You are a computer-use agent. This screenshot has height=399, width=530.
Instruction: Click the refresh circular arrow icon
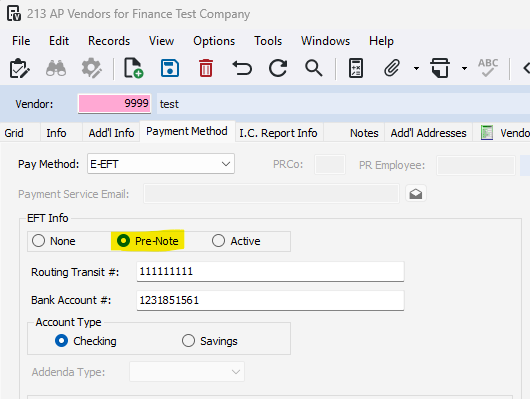278,69
